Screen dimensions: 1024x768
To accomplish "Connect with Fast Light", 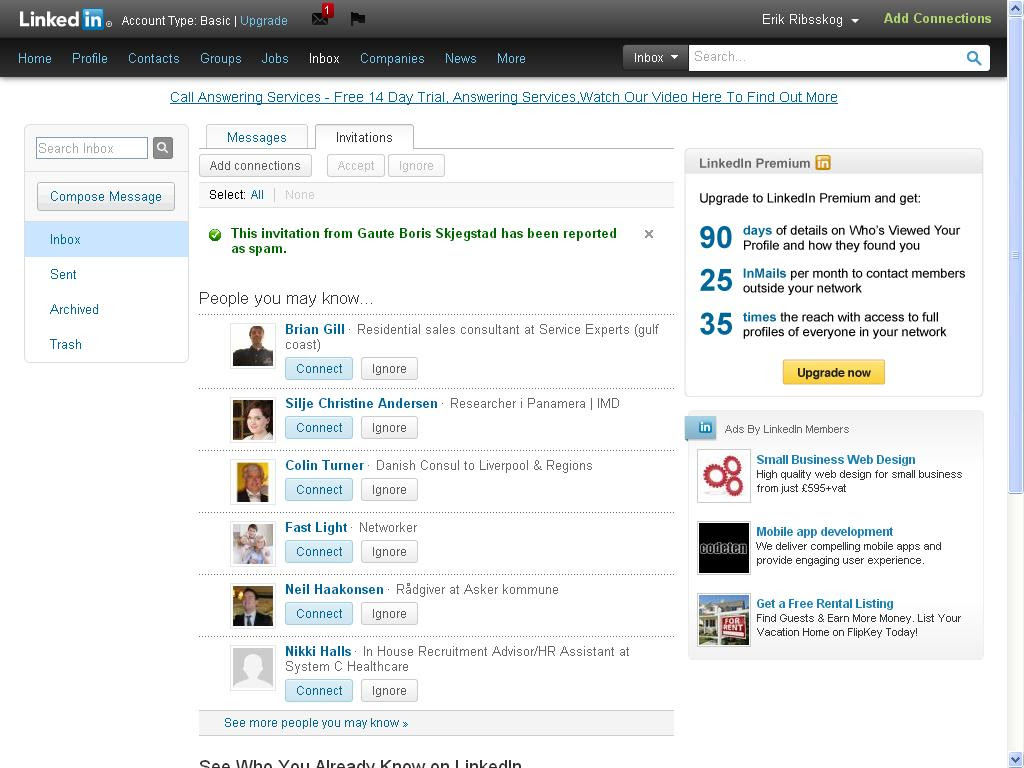I will tap(319, 552).
